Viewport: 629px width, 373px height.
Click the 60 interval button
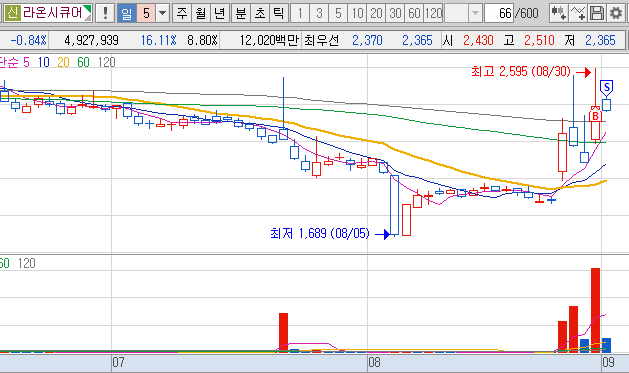[414, 13]
